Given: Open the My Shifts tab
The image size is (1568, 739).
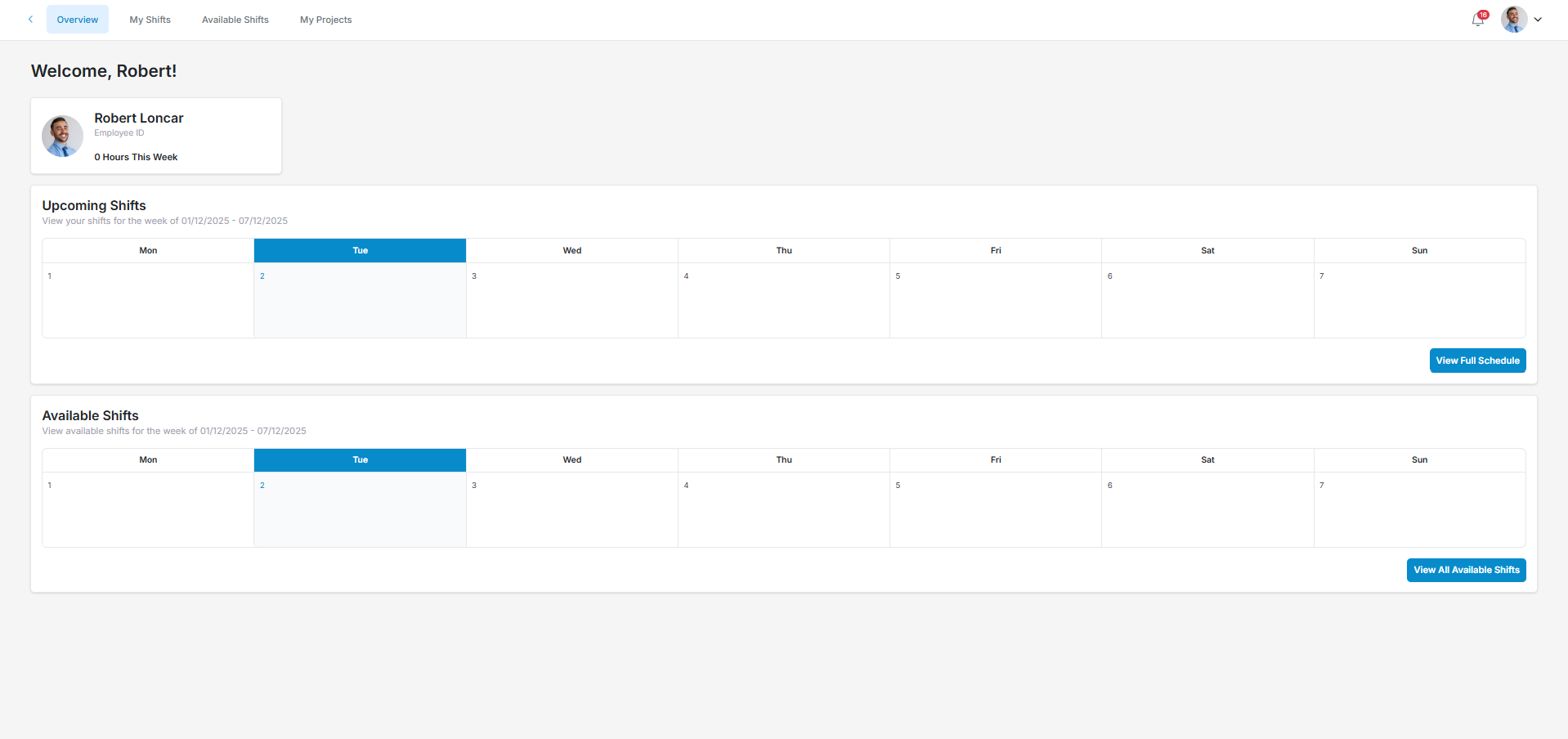Looking at the screenshot, I should (150, 20).
